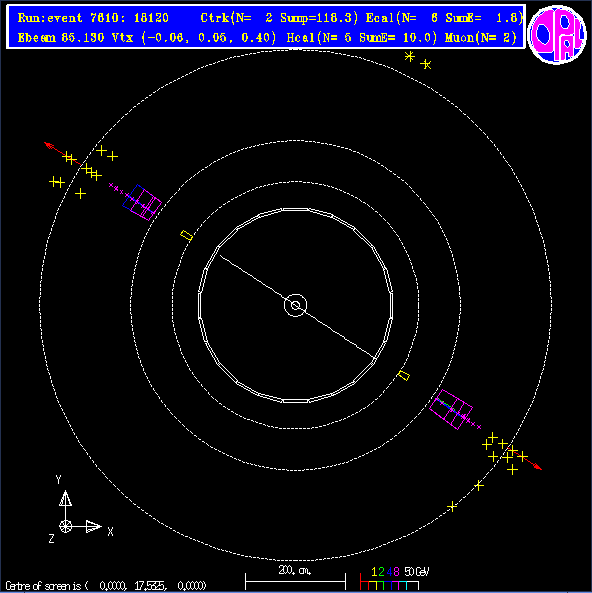Viewport: 592px width, 593px height.
Task: Click the Centre of screen coordinates text
Action: coord(106,586)
